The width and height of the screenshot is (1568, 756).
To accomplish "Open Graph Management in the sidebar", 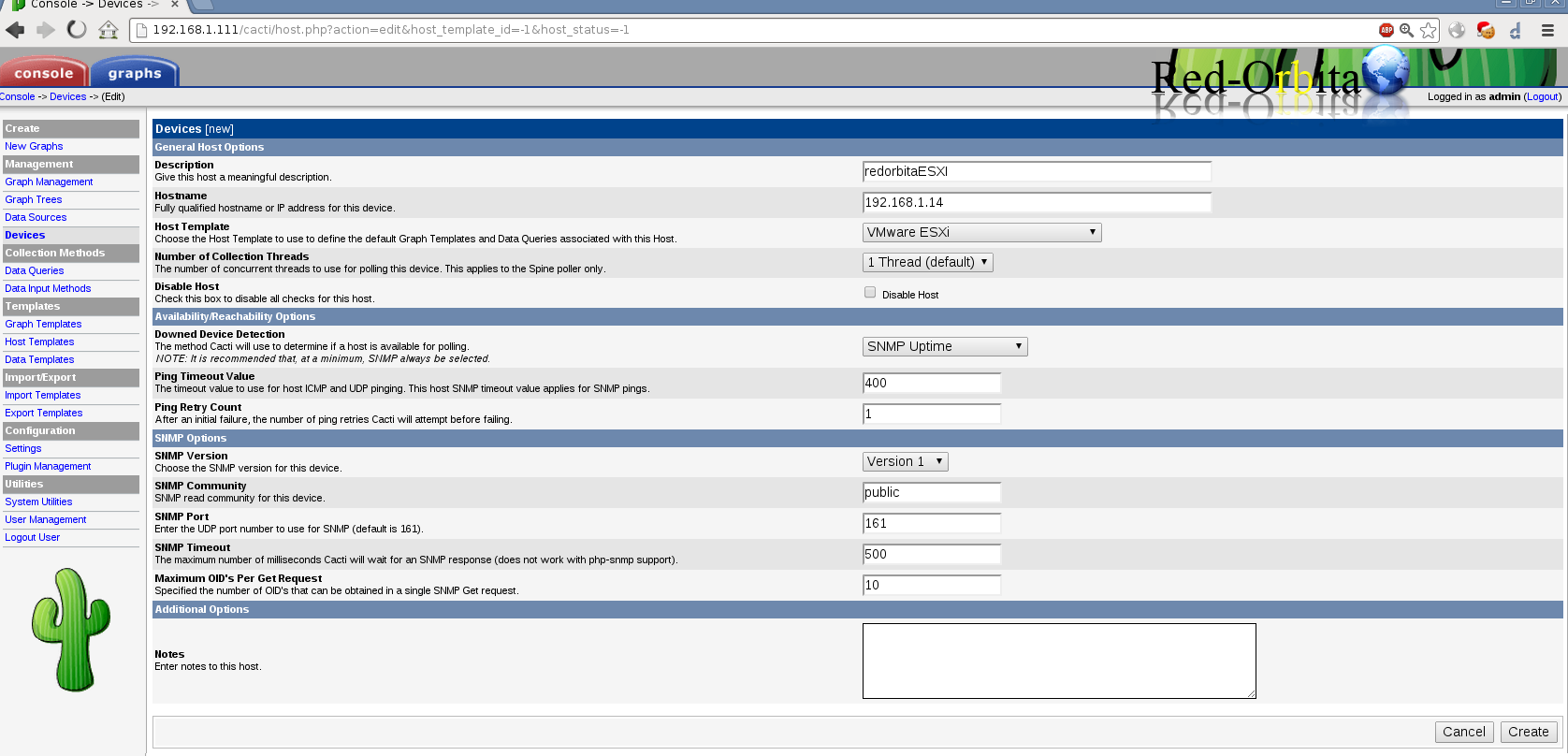I will click(49, 182).
